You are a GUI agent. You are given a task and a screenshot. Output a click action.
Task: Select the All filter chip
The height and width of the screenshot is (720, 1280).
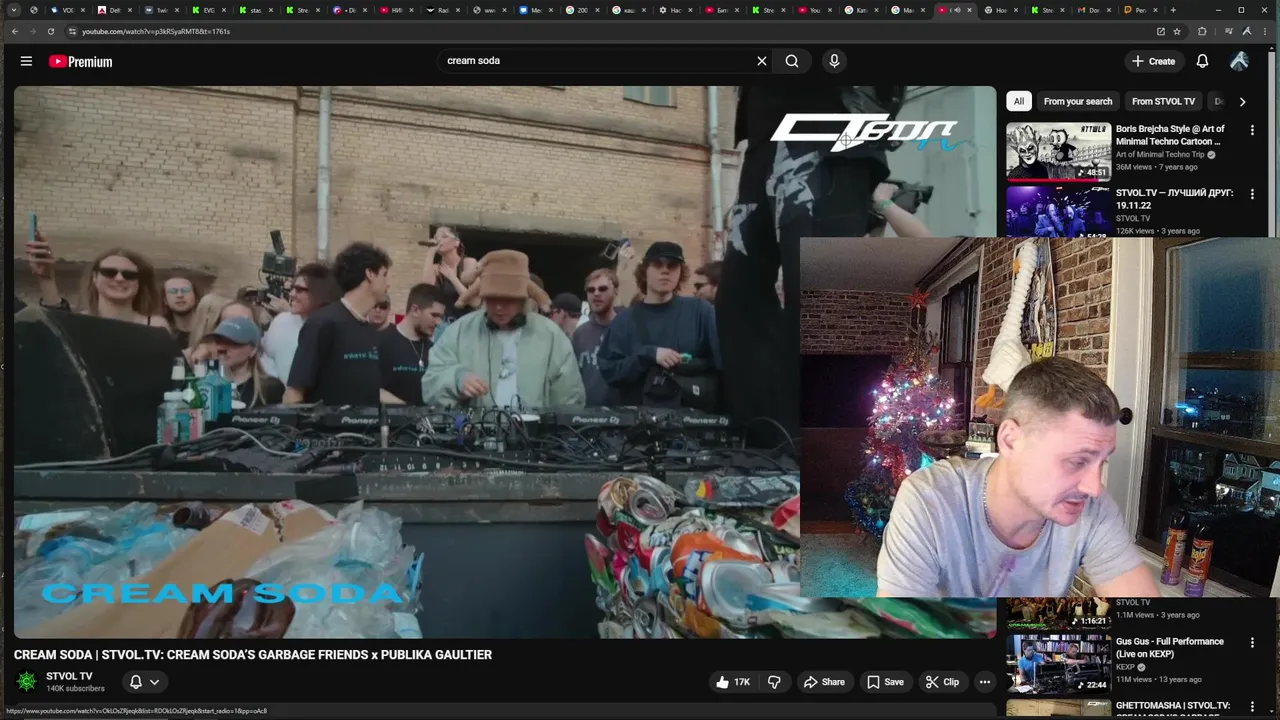1018,101
